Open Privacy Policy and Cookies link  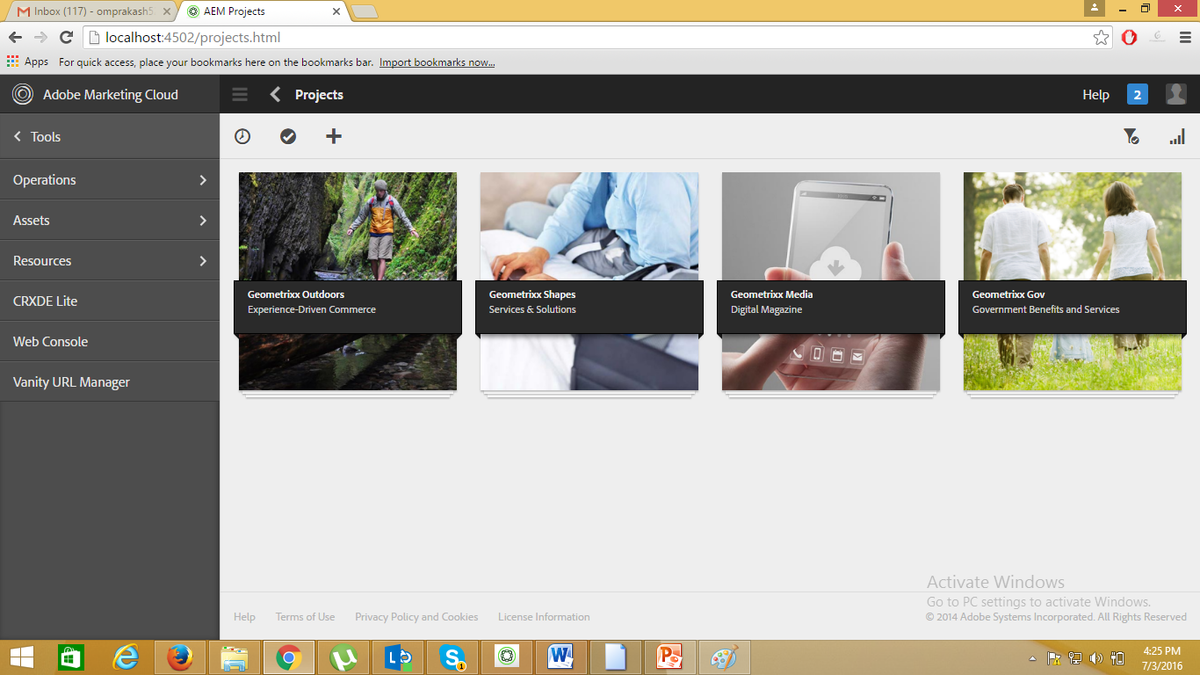pos(416,617)
